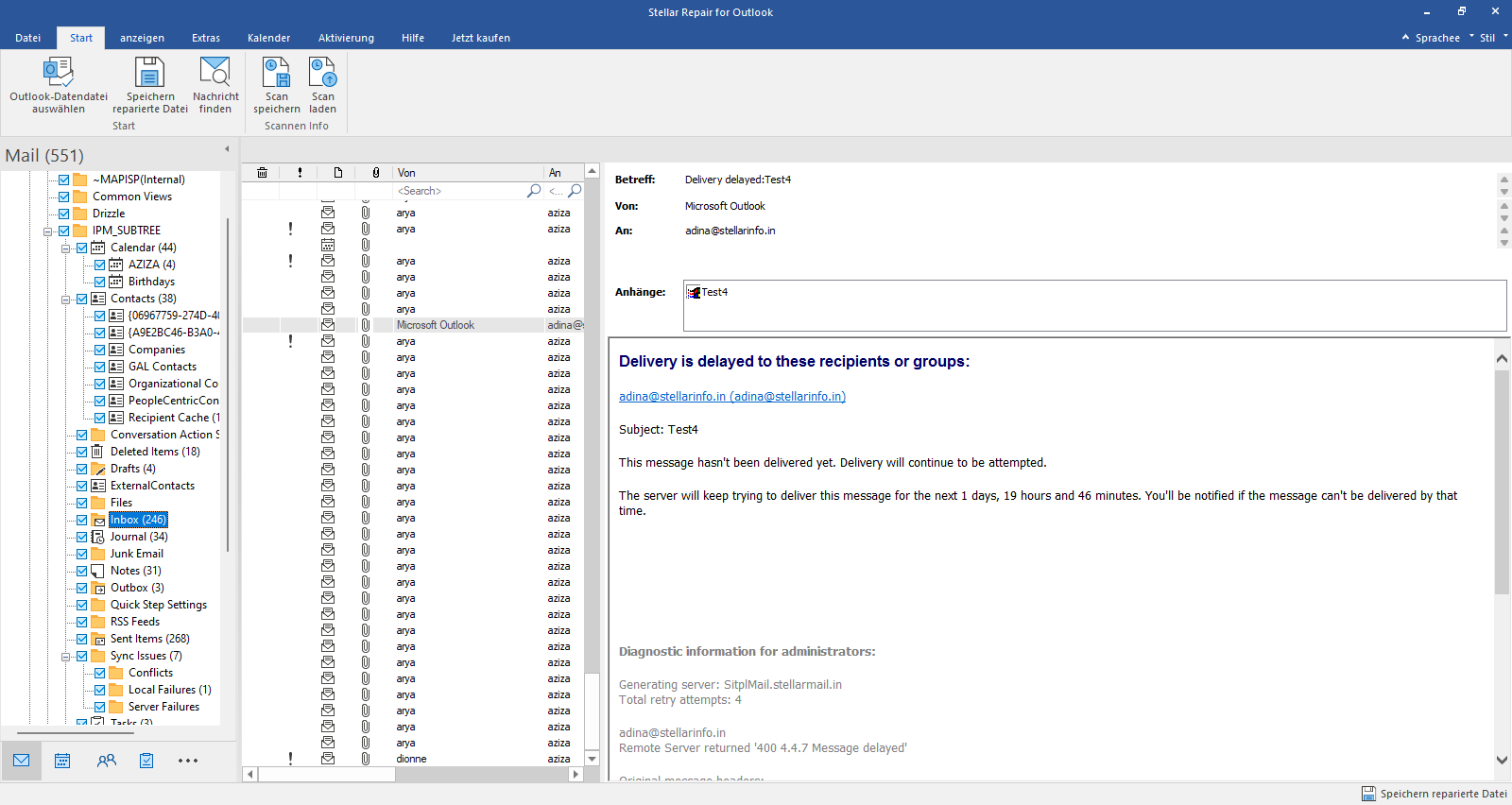Sort by attachment column header
Viewport: 1512px width, 805px height.
[x=375, y=173]
